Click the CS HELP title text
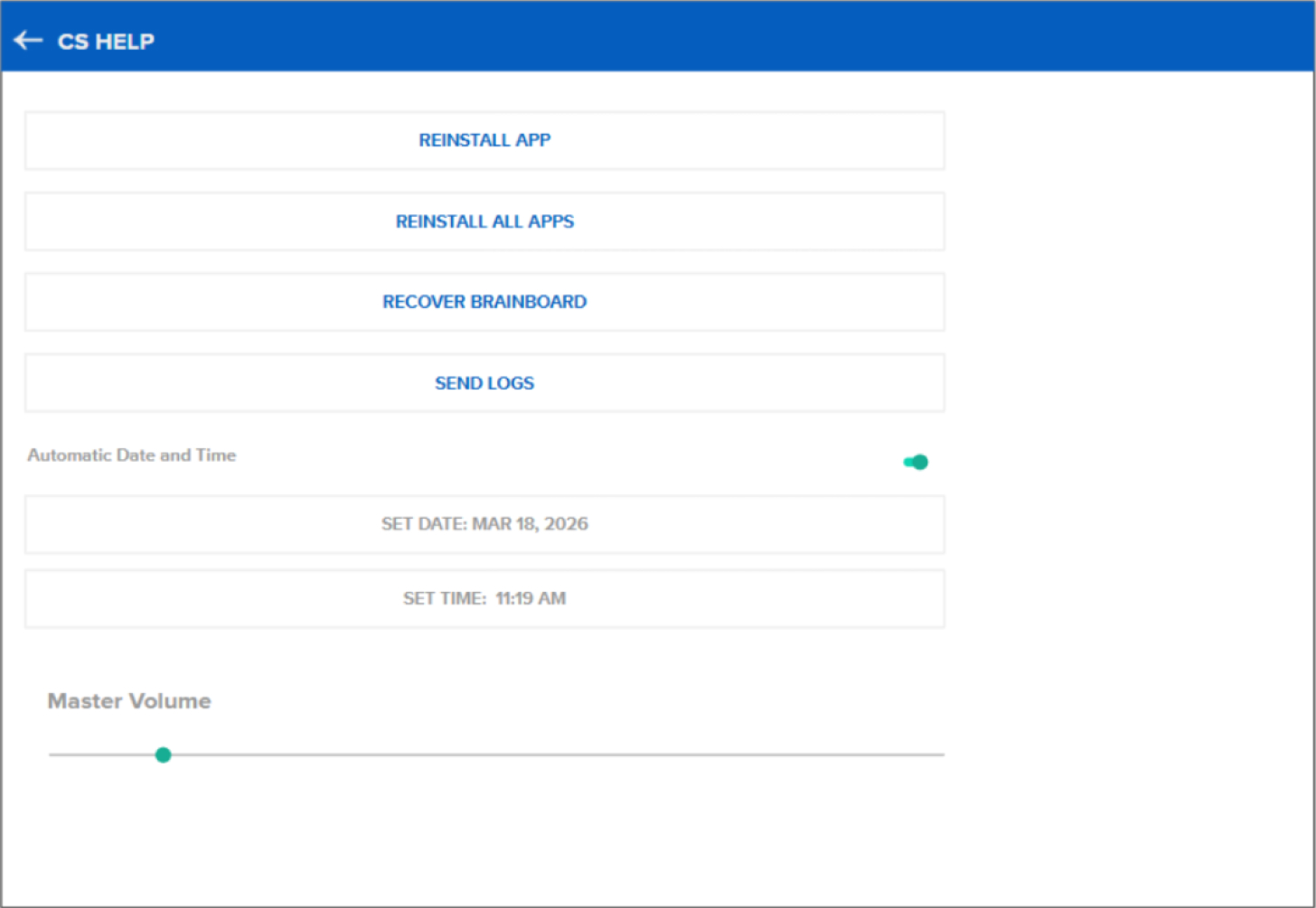Image resolution: width=1316 pixels, height=908 pixels. click(105, 41)
